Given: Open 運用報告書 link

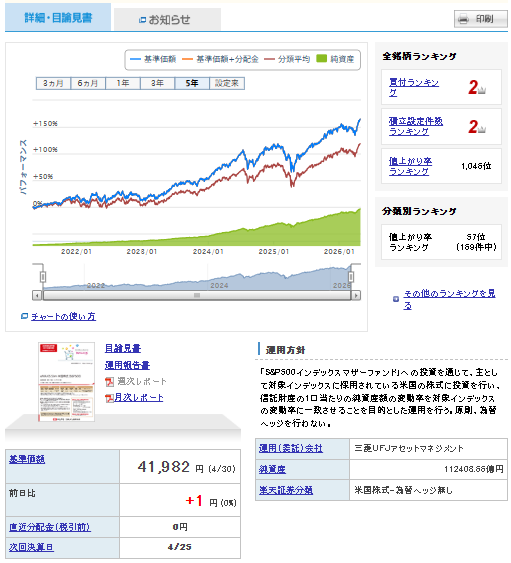Looking at the screenshot, I should pos(127,365).
